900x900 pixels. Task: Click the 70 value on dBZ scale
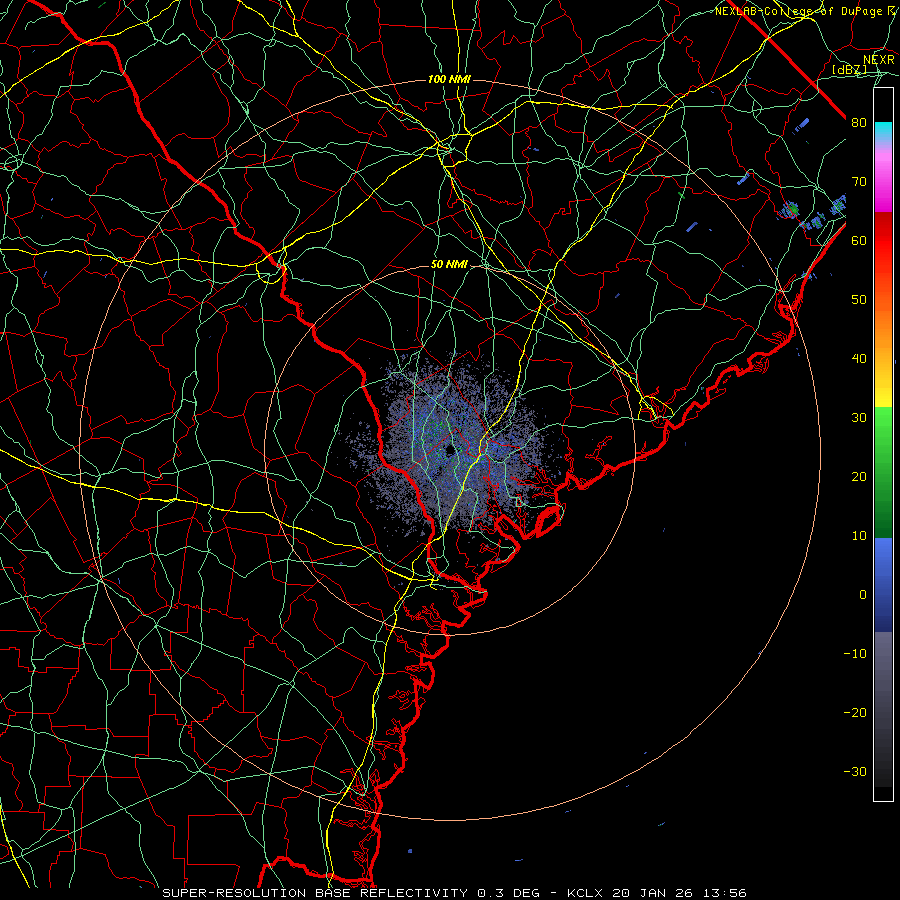(x=859, y=181)
